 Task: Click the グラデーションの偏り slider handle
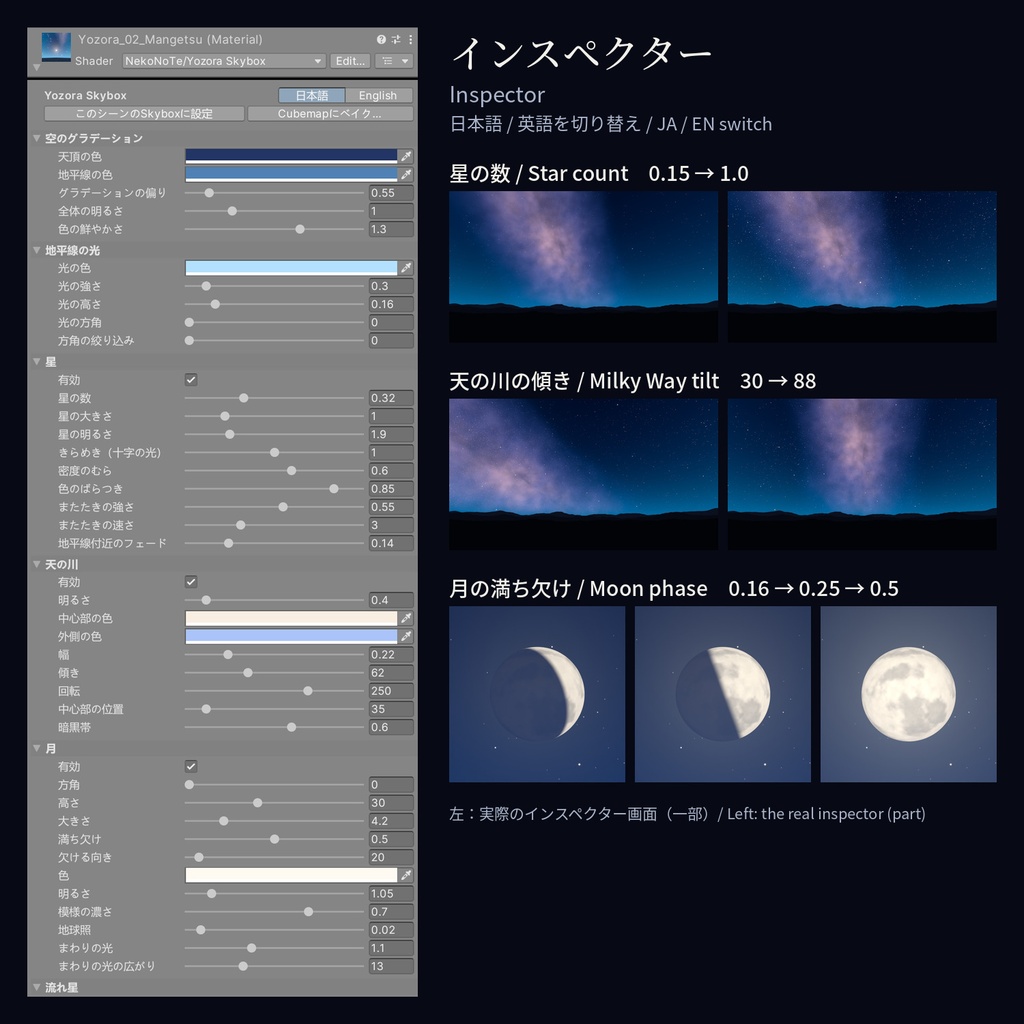coord(209,193)
